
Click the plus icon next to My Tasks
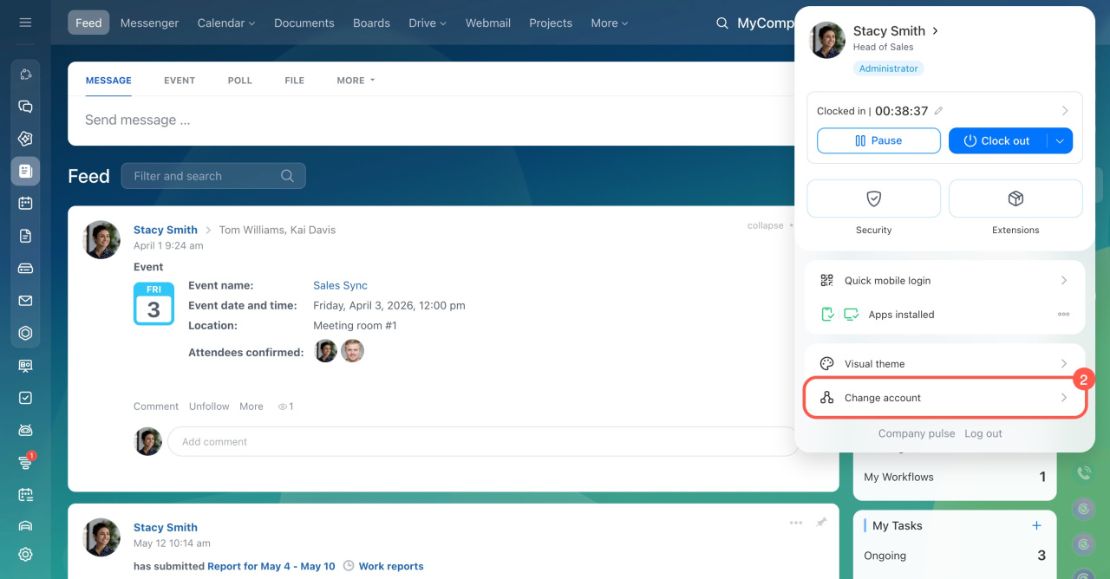coord(1036,525)
